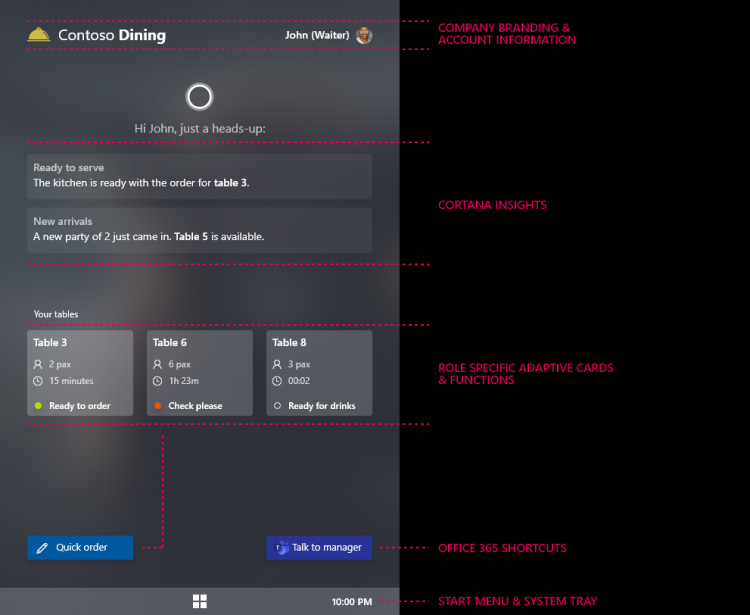This screenshot has height=615, width=750.
Task: Click the John (Waiter) account name
Action: [316, 35]
